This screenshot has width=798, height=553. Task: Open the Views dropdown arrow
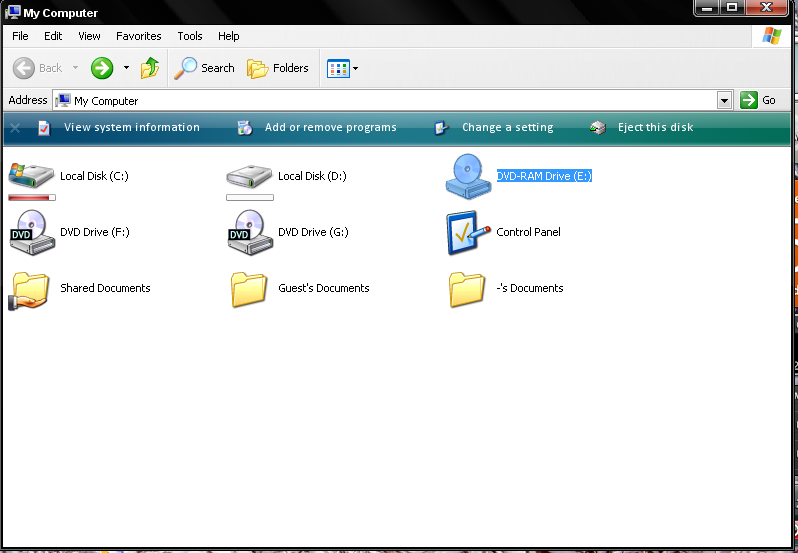(355, 68)
